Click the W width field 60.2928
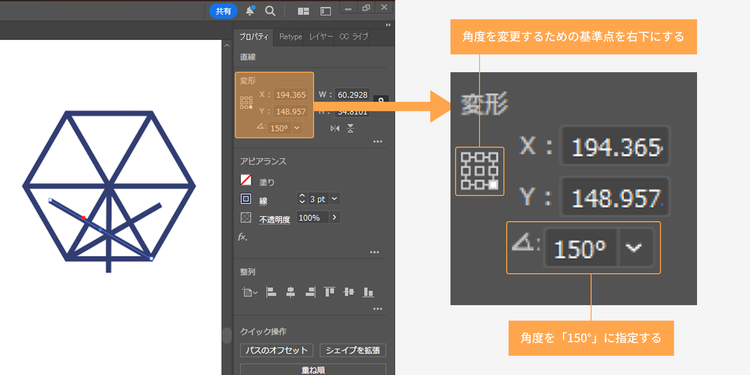 [353, 95]
